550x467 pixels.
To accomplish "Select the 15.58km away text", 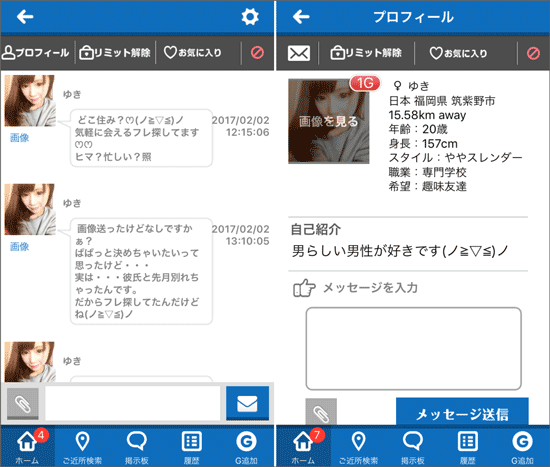I will (x=427, y=115).
